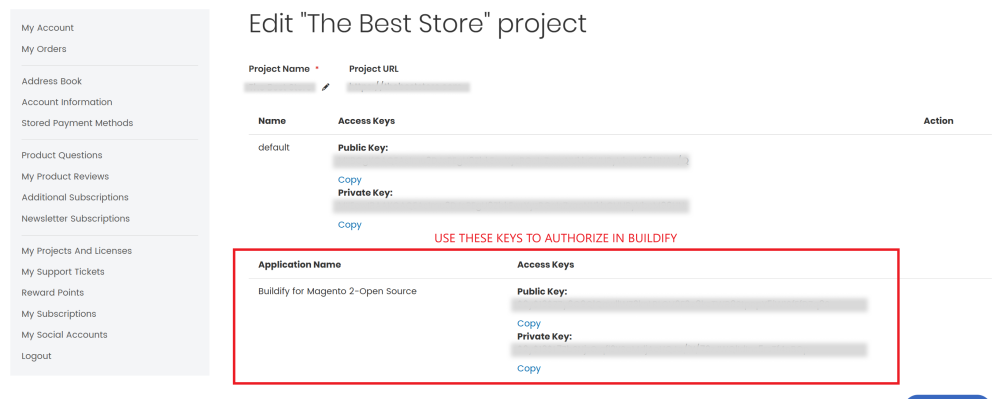
Task: Select the Buildify public key value
Action: pyautogui.click(x=689, y=305)
